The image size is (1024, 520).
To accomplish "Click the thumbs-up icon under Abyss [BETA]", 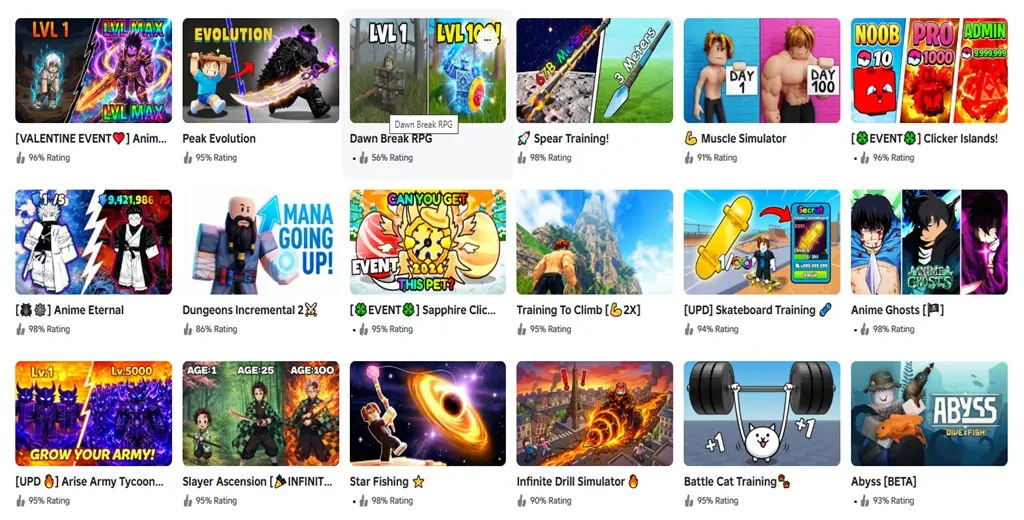I will pos(865,501).
